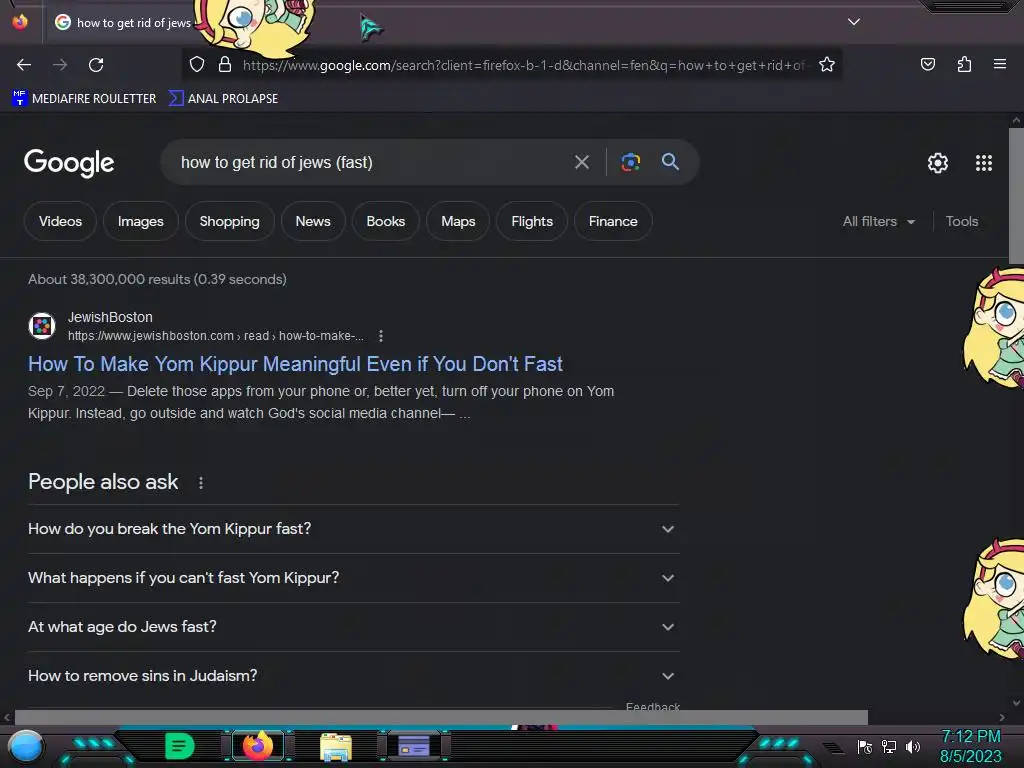Reload the current page
Screen dimensions: 1024x768
point(96,65)
